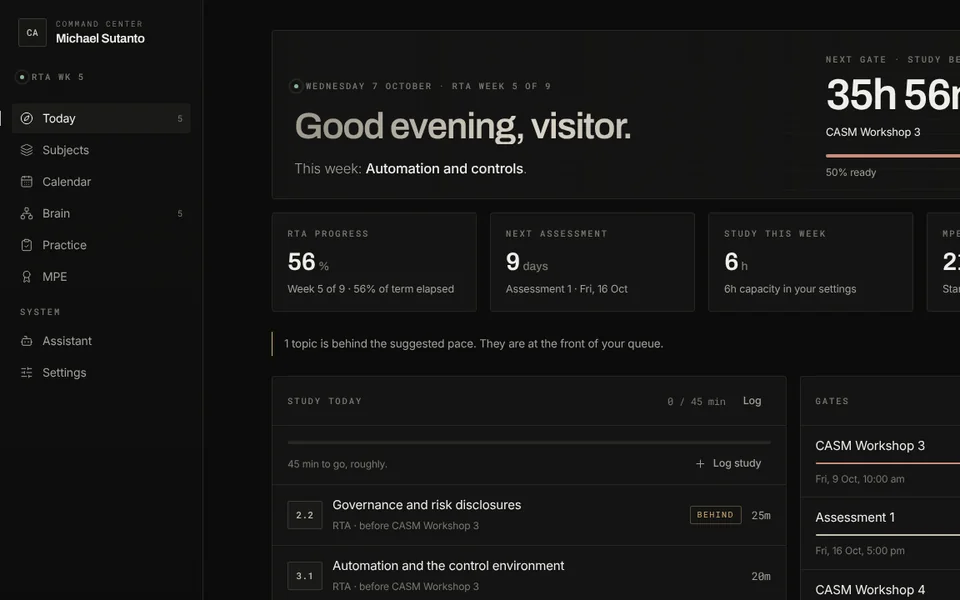960x600 pixels.
Task: Click the Brain network icon
Action: click(26, 214)
